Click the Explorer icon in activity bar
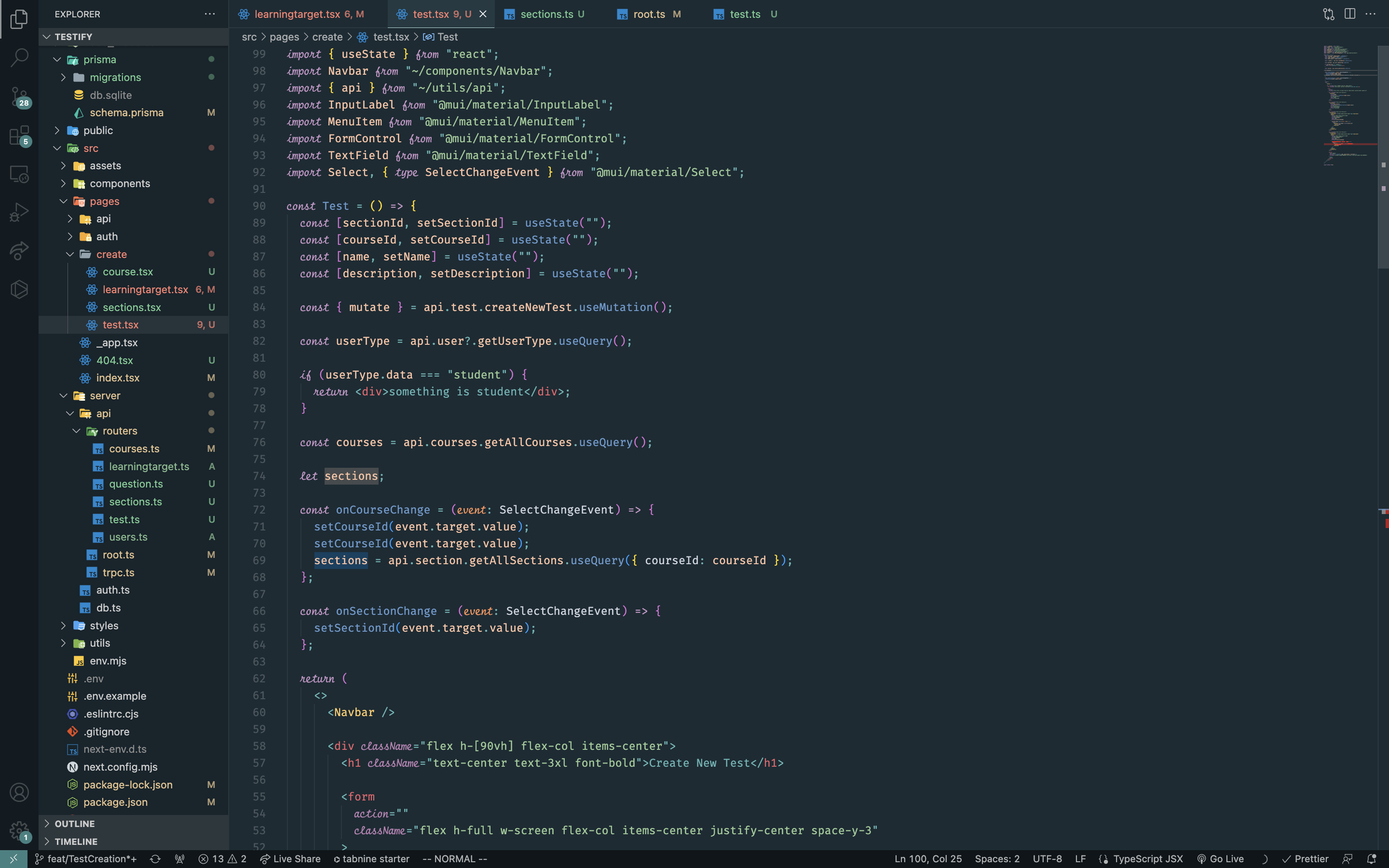The height and width of the screenshot is (868, 1389). (19, 19)
